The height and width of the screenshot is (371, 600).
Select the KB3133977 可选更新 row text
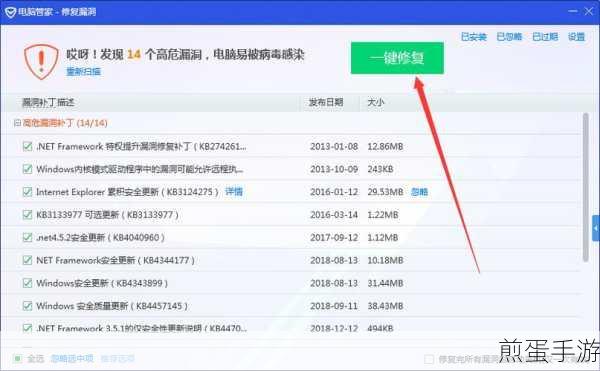point(108,215)
